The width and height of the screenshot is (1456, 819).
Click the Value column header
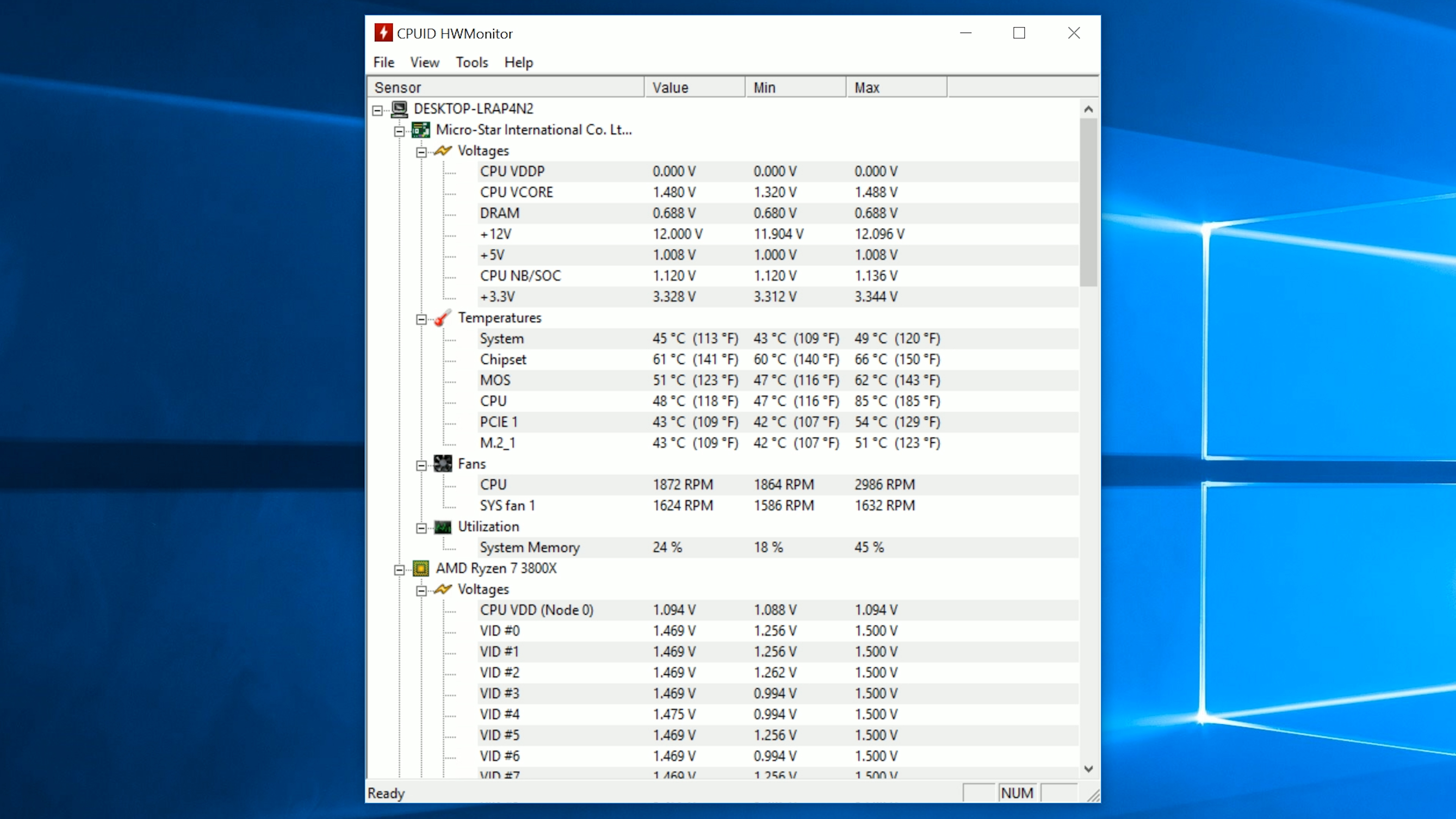pyautogui.click(x=695, y=88)
